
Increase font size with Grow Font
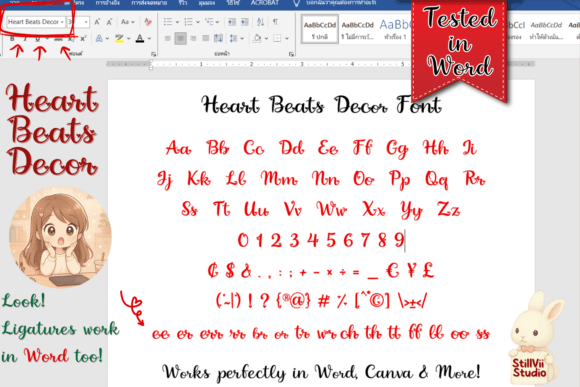(x=97, y=22)
